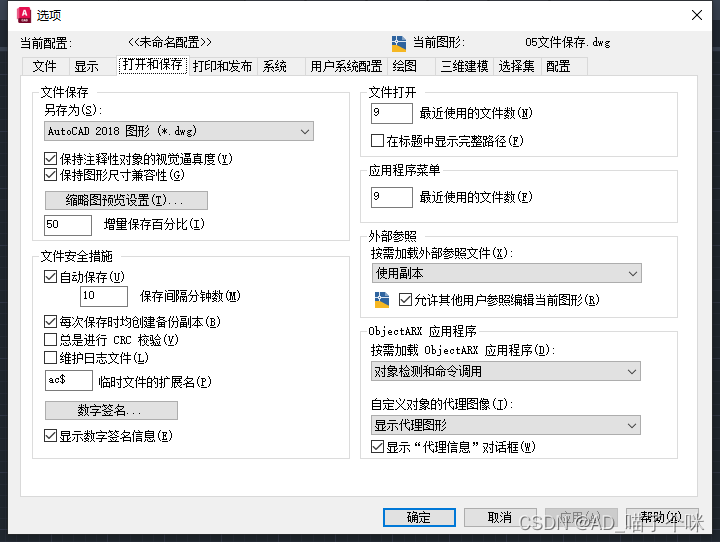Click the 增量保存百分比 input field
The height and width of the screenshot is (542, 720).
point(68,225)
